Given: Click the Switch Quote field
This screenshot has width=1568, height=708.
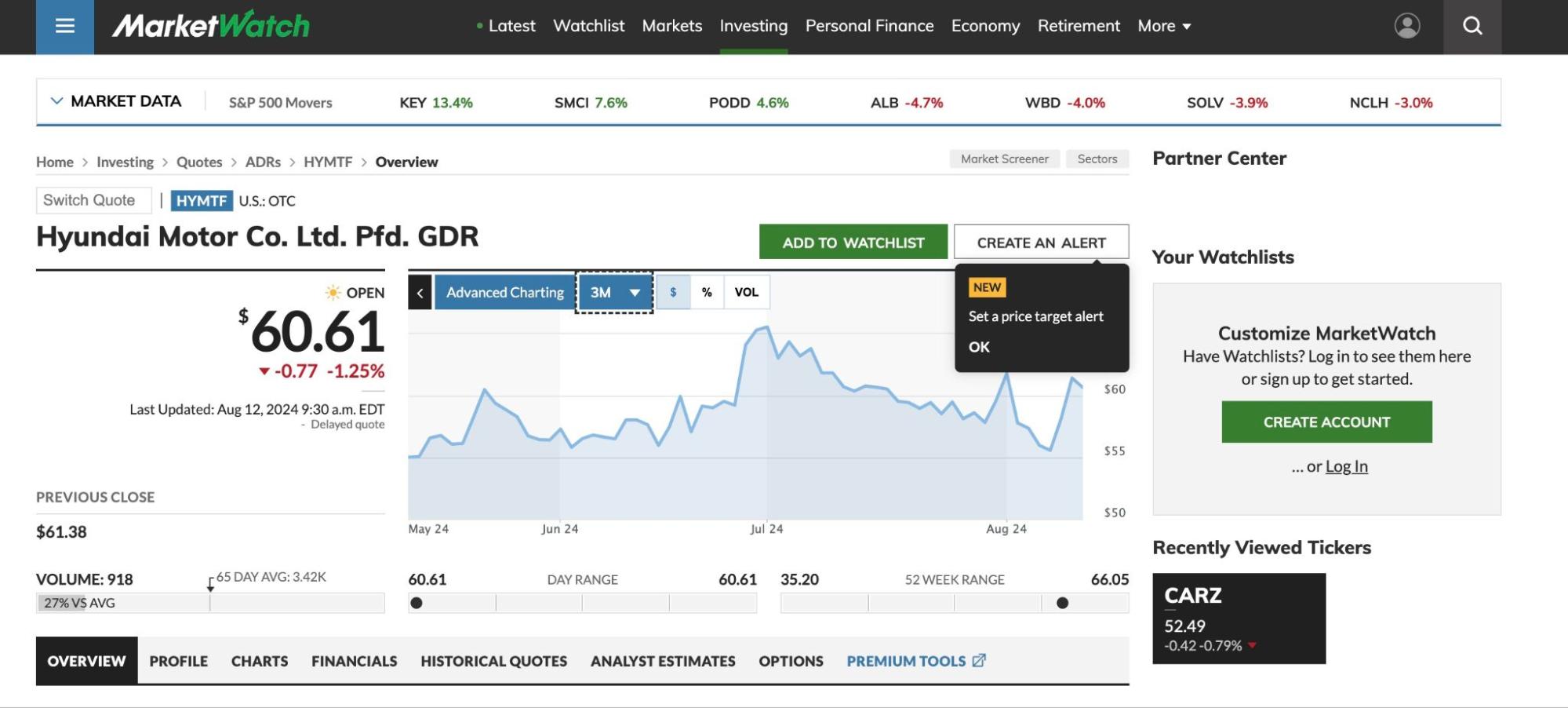Looking at the screenshot, I should [93, 200].
